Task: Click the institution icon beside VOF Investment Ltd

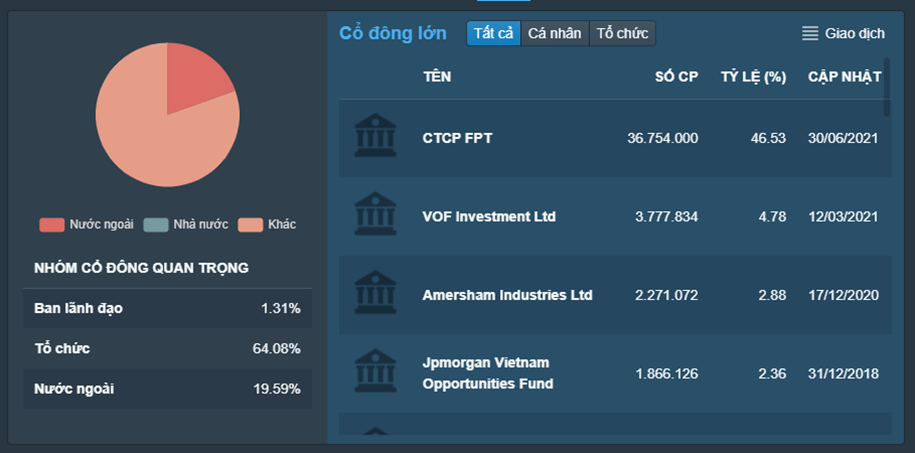Action: pos(375,216)
